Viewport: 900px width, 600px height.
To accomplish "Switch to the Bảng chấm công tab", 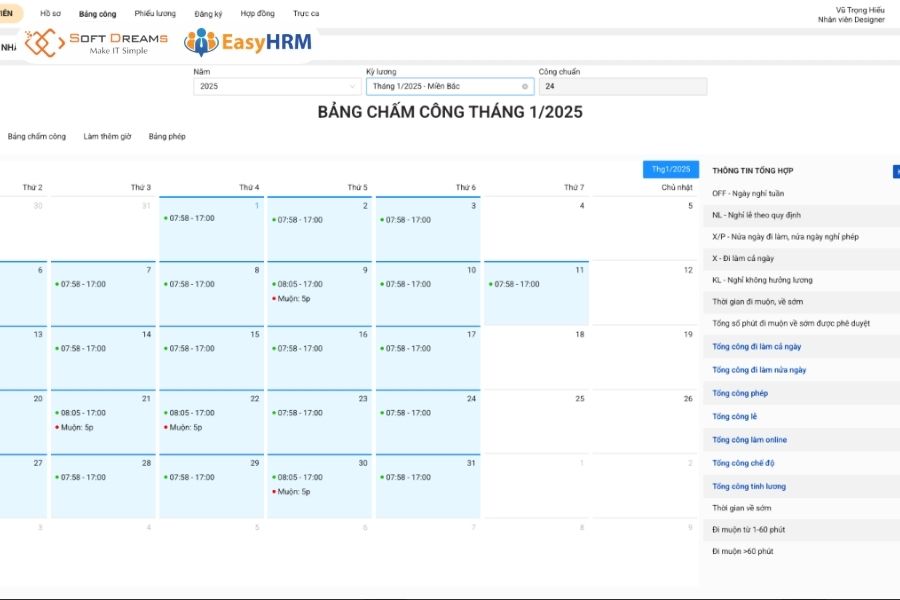I will pyautogui.click(x=37, y=137).
